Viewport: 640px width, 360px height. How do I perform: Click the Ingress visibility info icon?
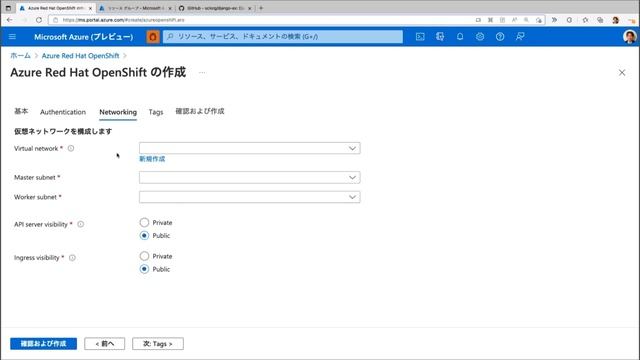point(72,258)
